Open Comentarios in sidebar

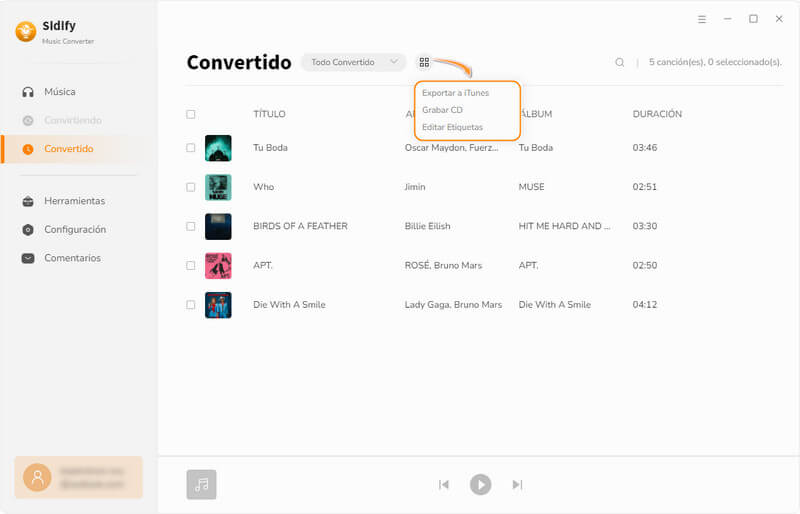tap(72, 258)
